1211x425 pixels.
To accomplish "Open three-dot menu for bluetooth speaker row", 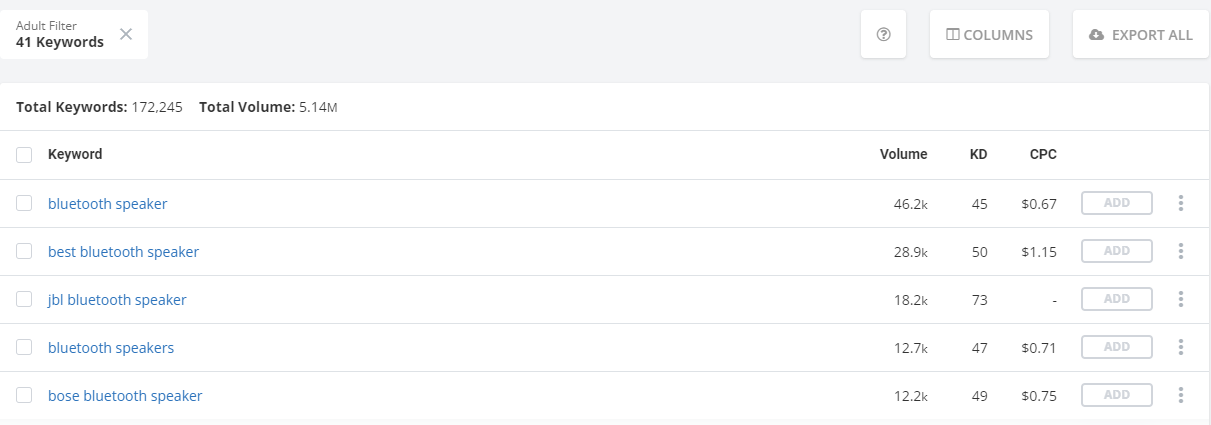I will [1181, 203].
